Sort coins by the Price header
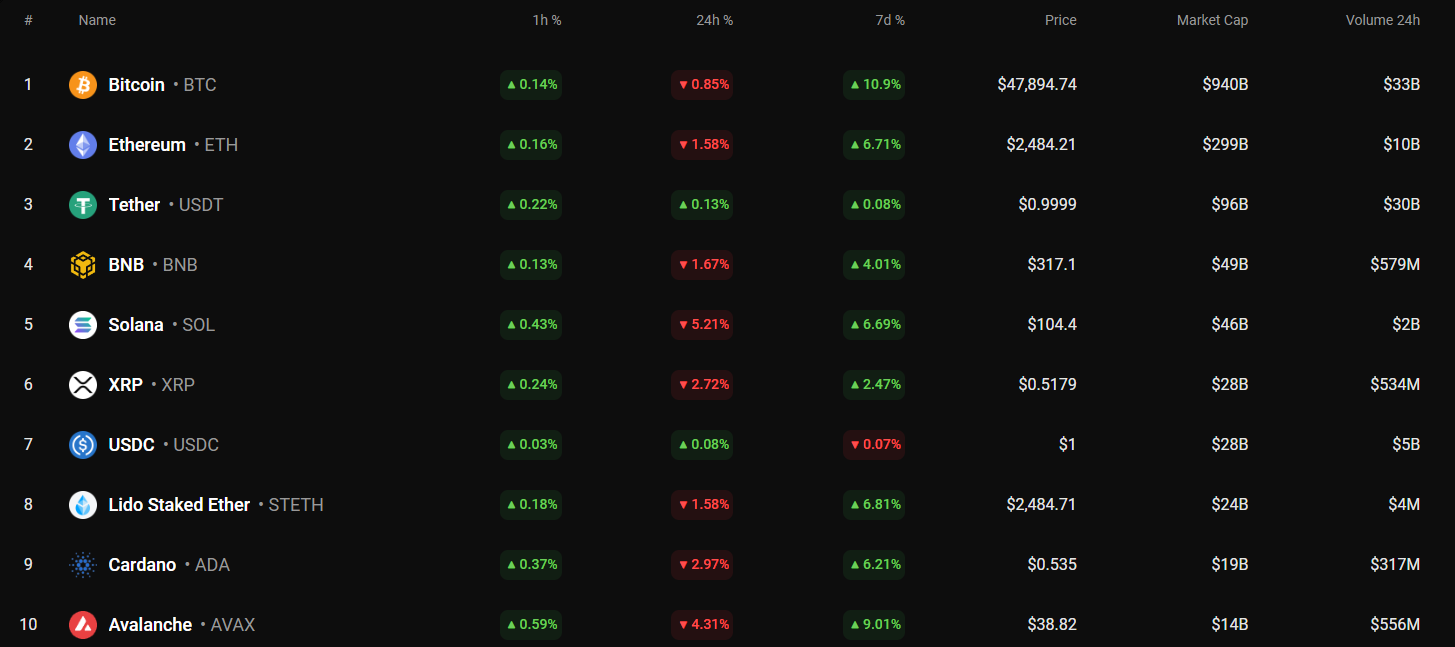This screenshot has height=647, width=1455. coord(1060,20)
